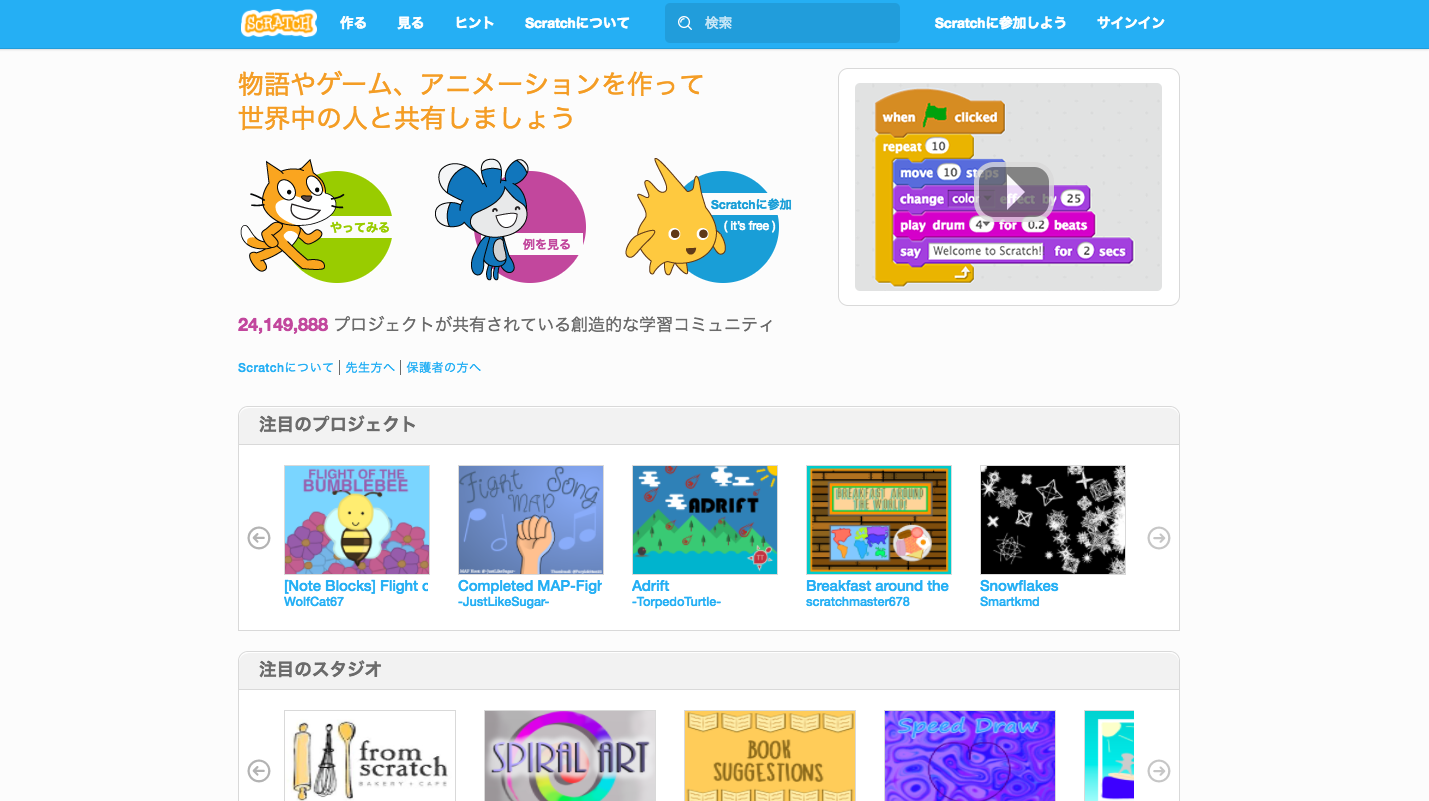The image size is (1429, 801).
Task: Go to next featured projects with the right arrow
Action: [x=1159, y=538]
